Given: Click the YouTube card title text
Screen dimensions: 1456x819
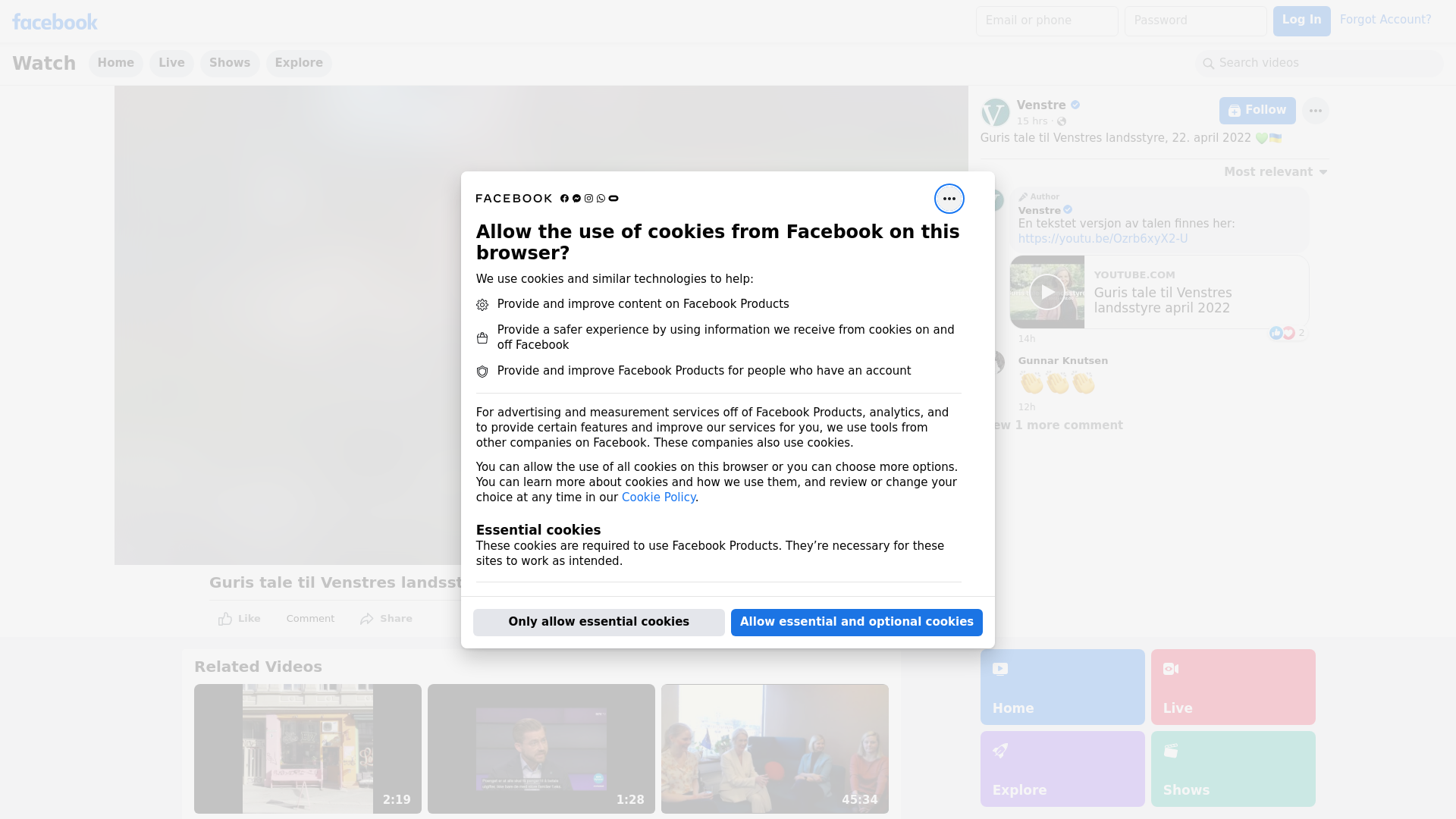Looking at the screenshot, I should (1163, 300).
